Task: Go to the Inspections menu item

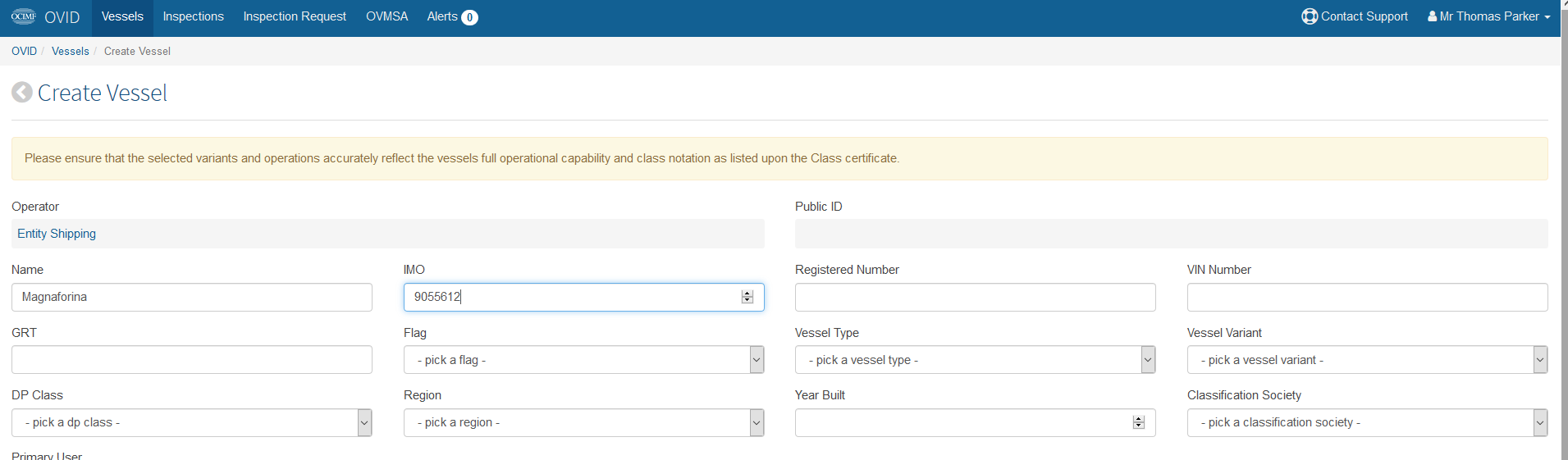Action: point(193,16)
